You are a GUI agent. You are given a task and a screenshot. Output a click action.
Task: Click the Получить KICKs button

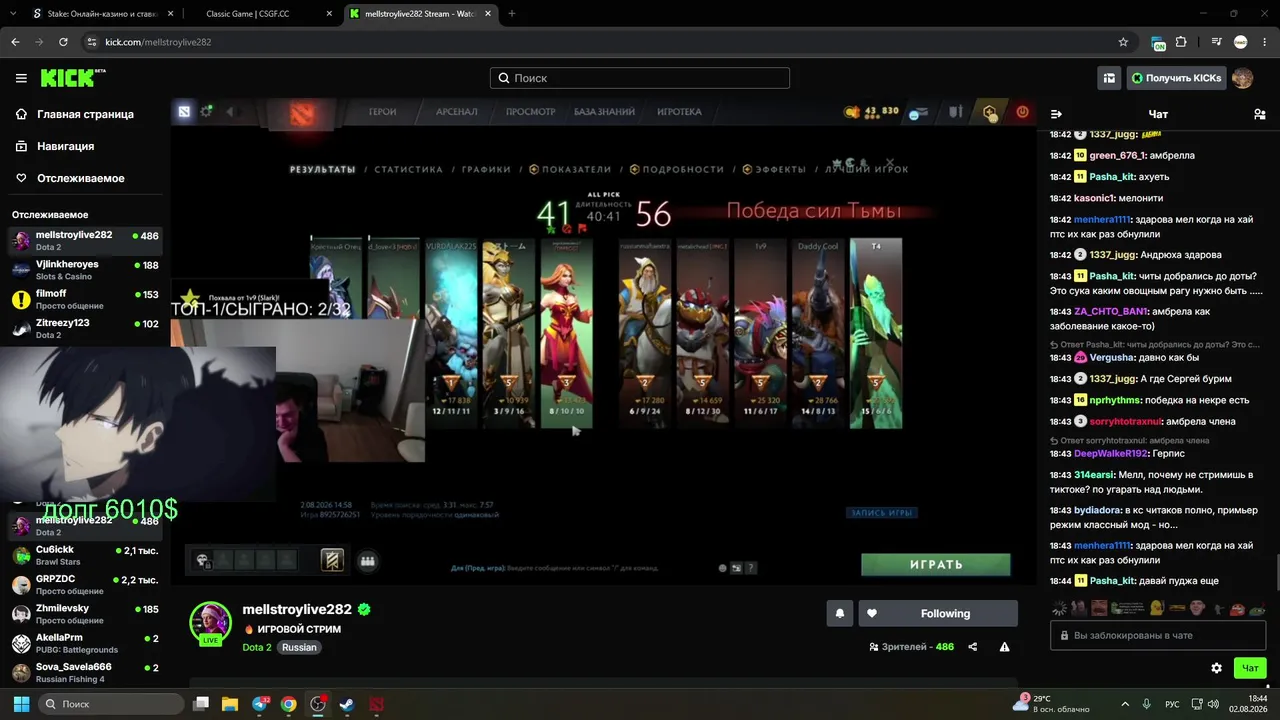(1176, 78)
